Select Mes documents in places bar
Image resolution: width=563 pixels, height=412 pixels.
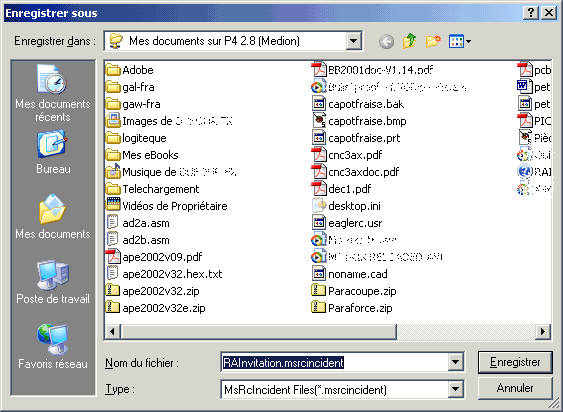(x=53, y=217)
